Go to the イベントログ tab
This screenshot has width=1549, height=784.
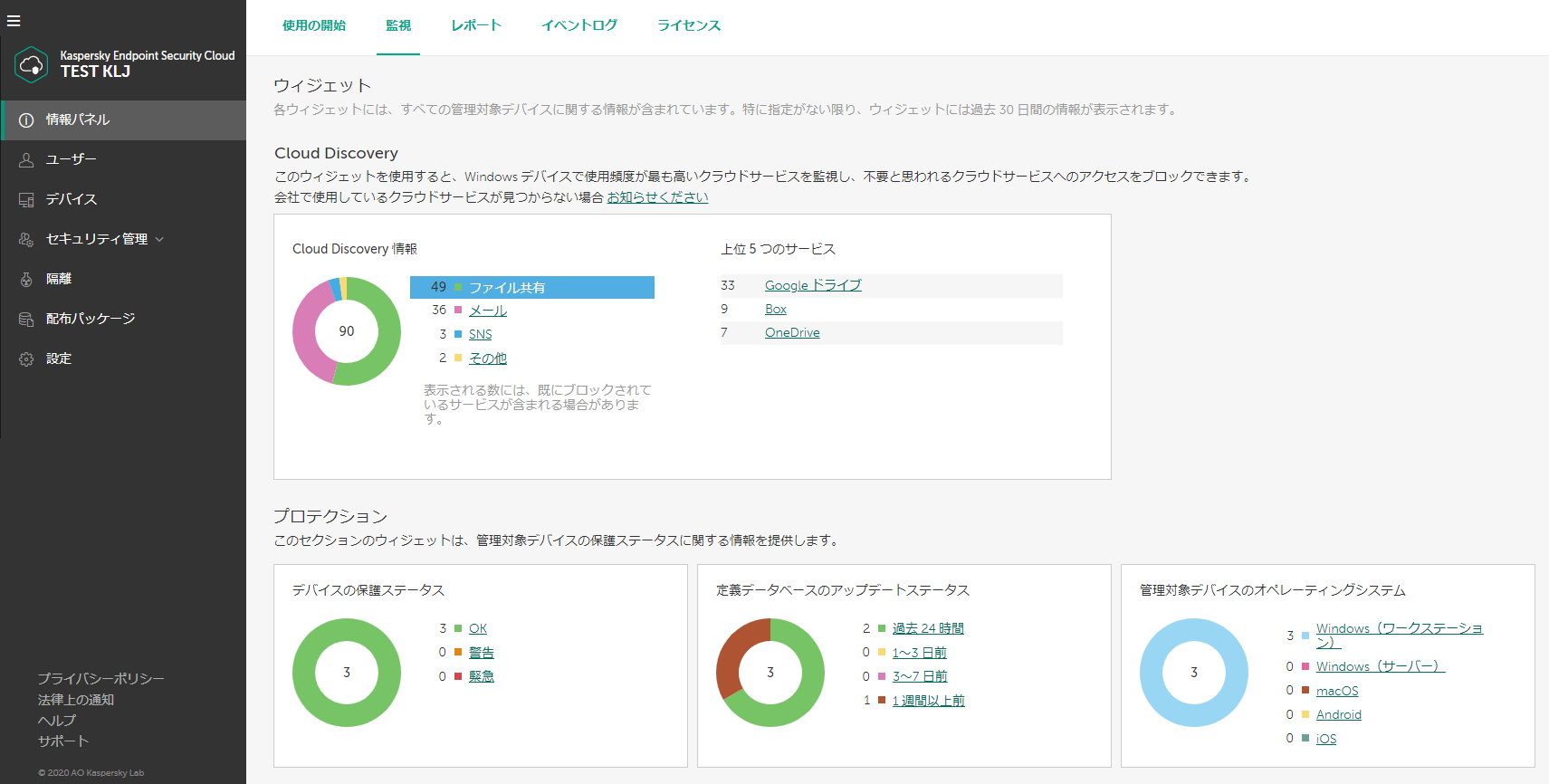coord(579,25)
